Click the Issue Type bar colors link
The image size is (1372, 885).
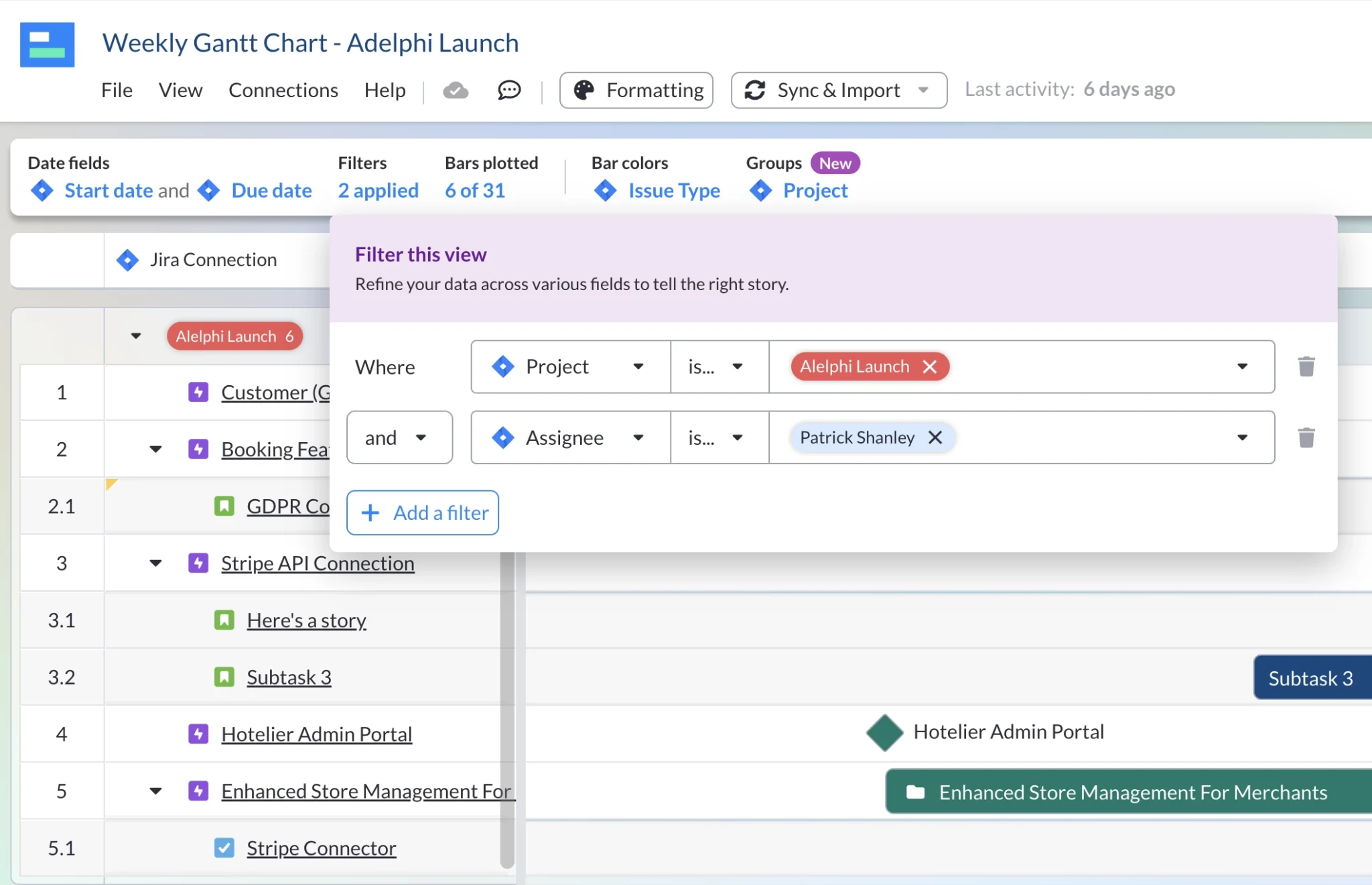(674, 190)
